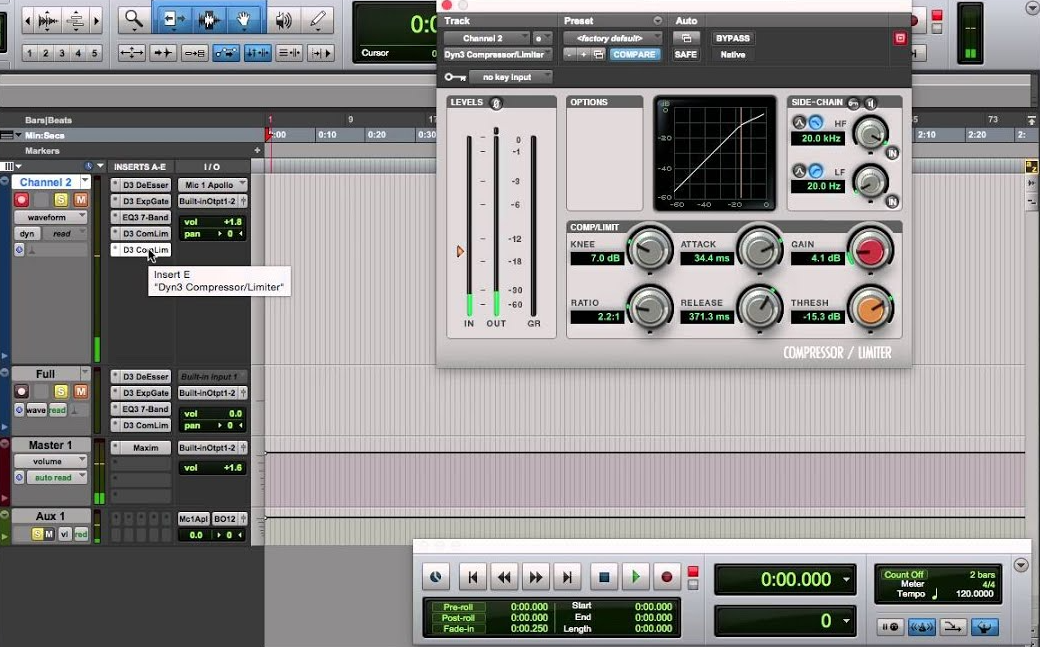The image size is (1040, 647).
Task: Click Rewind in transport window
Action: point(504,577)
